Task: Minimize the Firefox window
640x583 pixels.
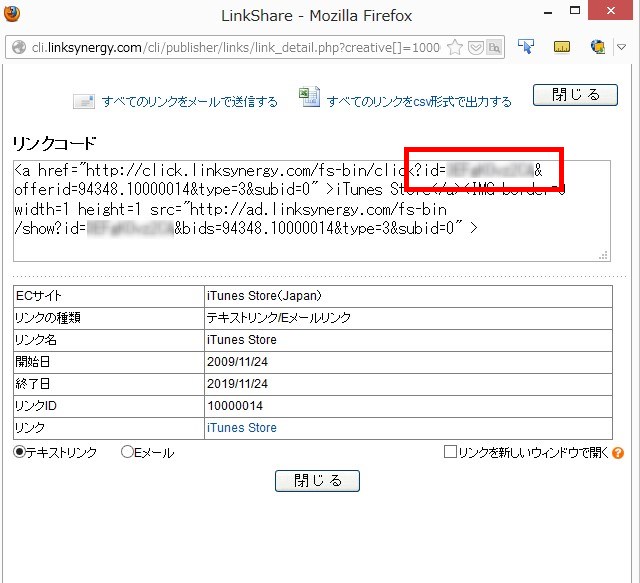Action: 548,12
